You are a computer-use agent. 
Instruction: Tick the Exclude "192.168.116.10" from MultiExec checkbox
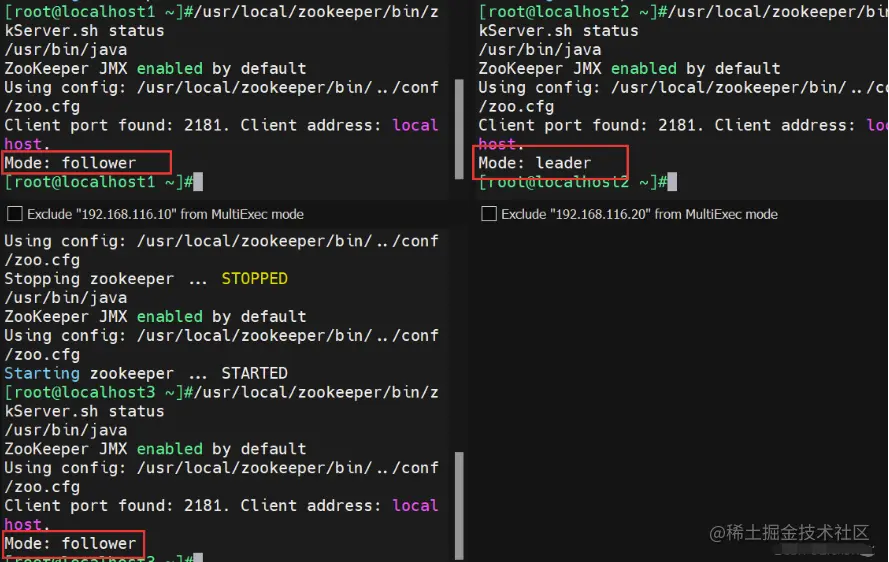click(x=15, y=214)
